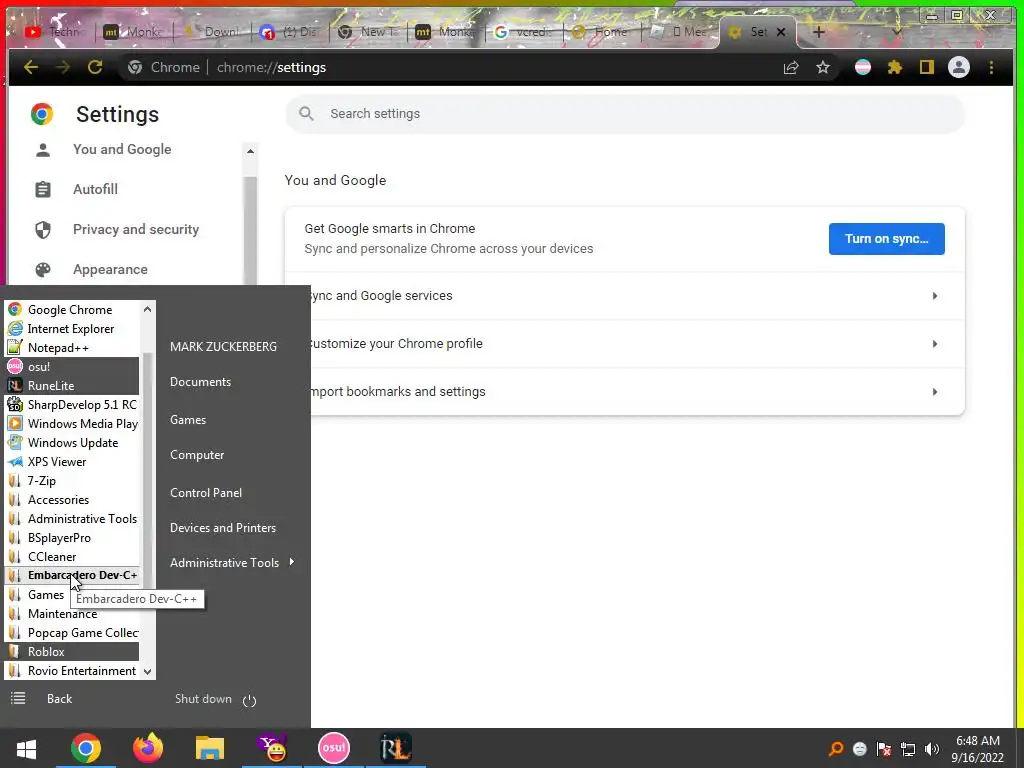1024x768 pixels.
Task: Bookmark this page with the star icon
Action: 823,67
